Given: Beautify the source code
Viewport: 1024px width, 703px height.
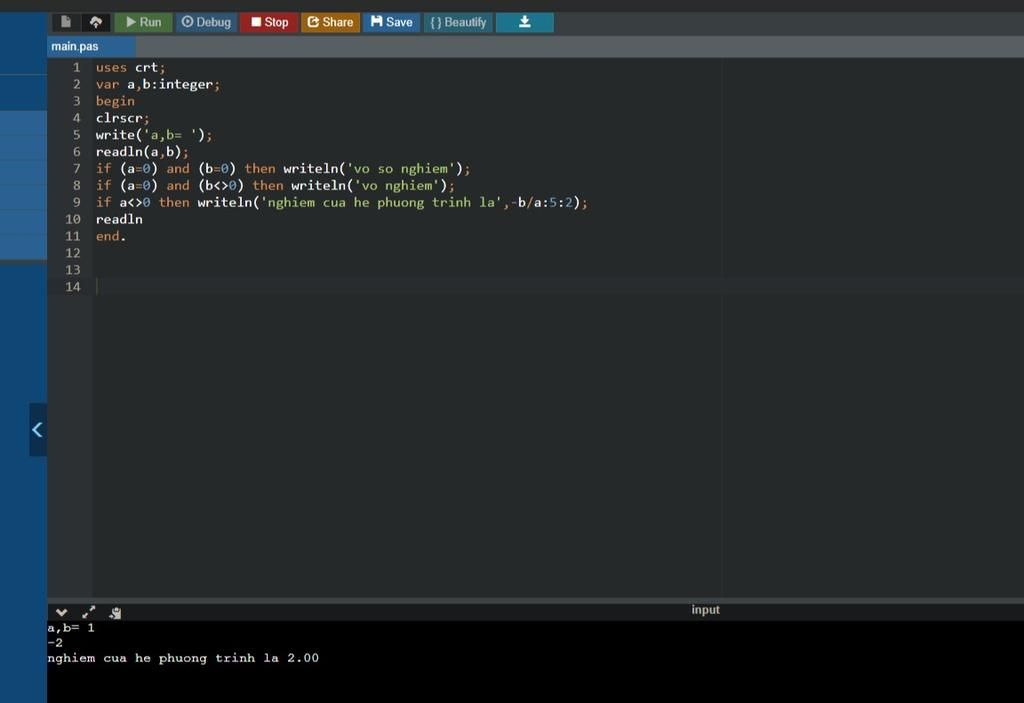Looking at the screenshot, I should pos(458,22).
